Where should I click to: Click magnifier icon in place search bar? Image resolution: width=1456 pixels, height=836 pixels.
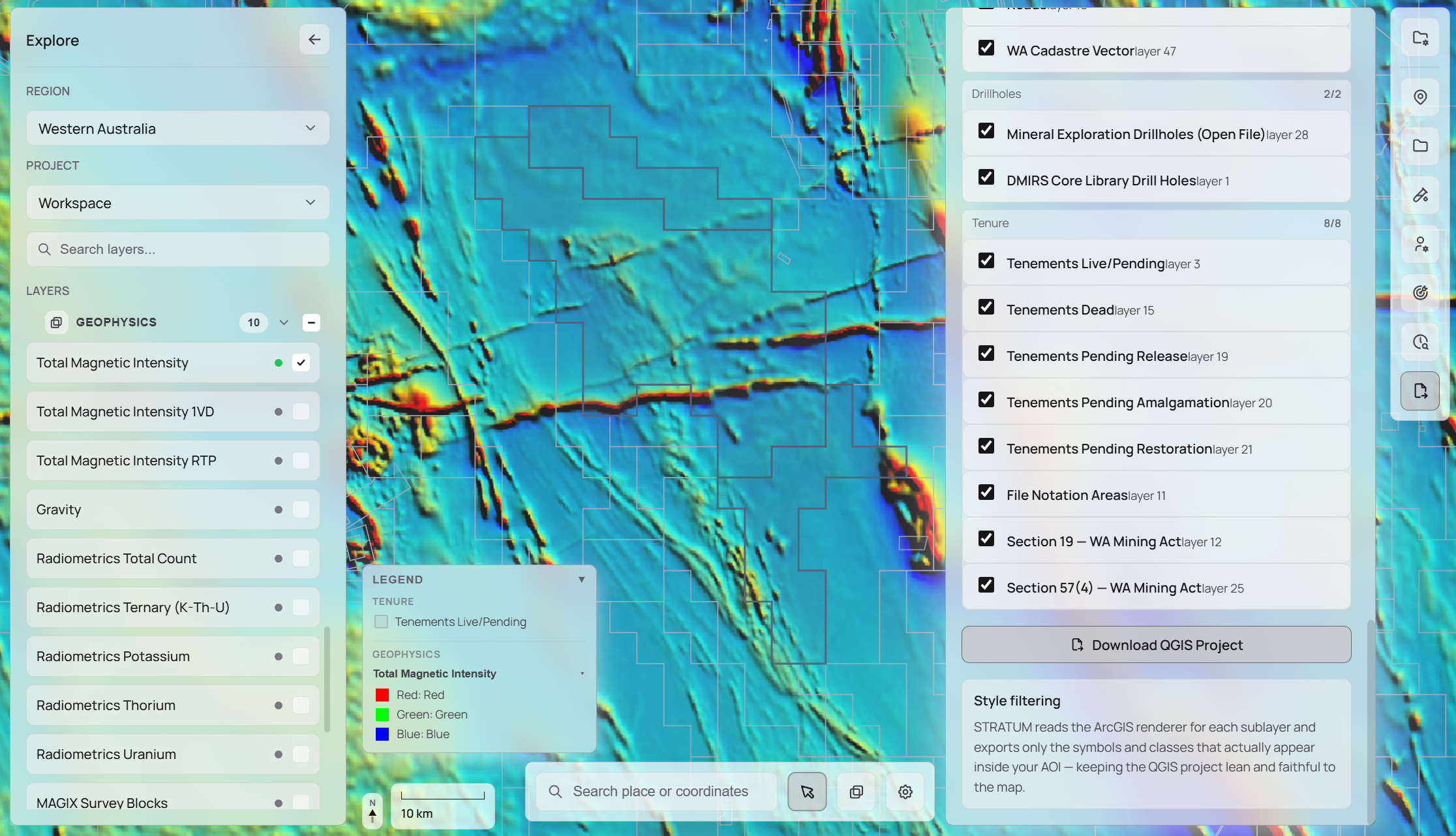[x=555, y=792]
